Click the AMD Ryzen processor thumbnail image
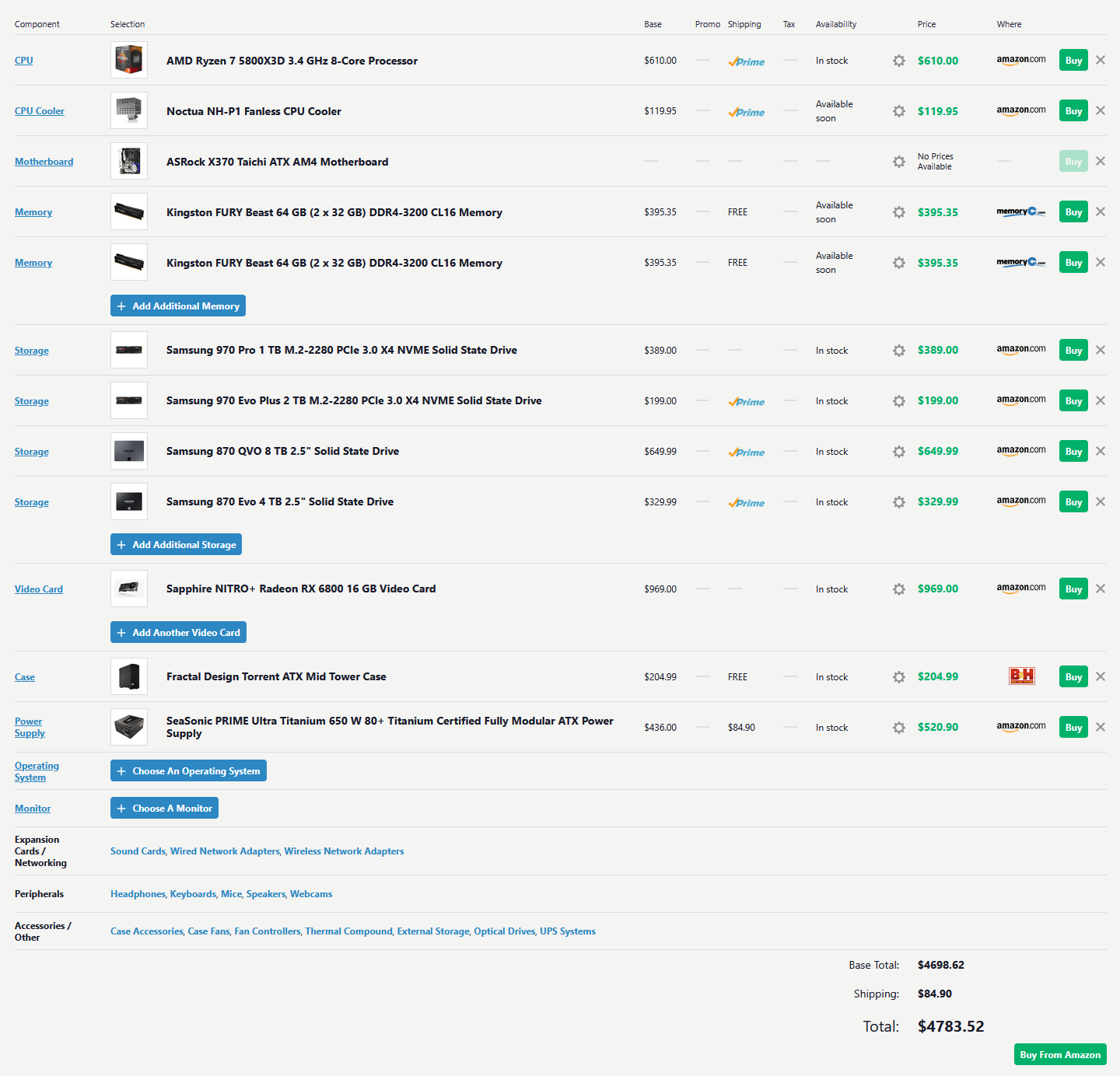Image resolution: width=1120 pixels, height=1076 pixels. click(x=129, y=60)
